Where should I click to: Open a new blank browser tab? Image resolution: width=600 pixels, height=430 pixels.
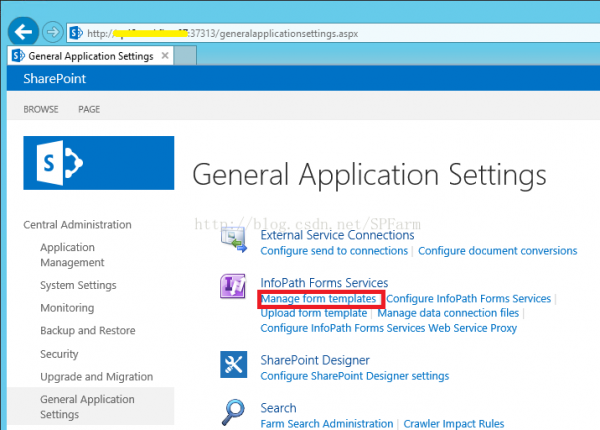(x=186, y=55)
